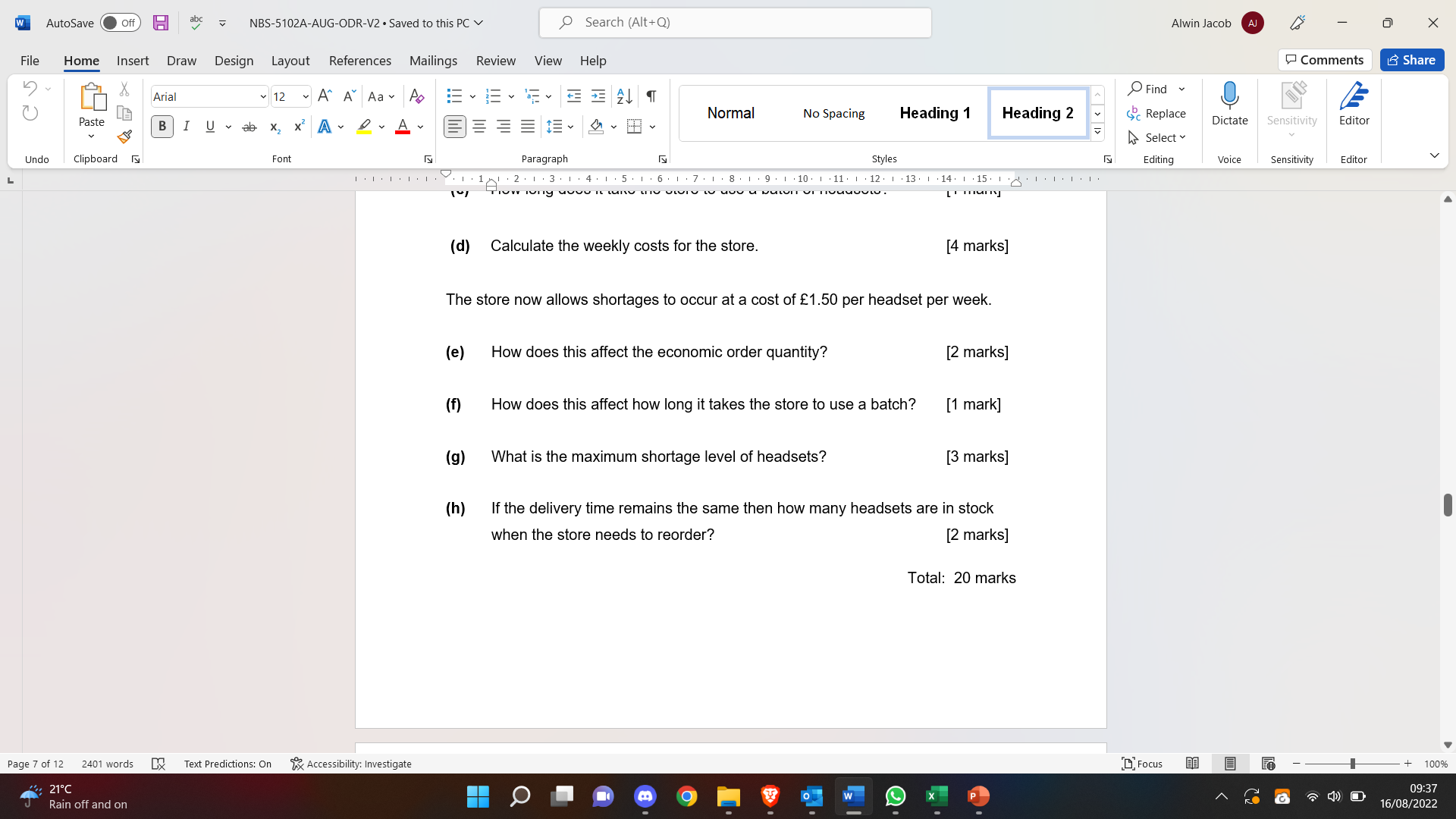The height and width of the screenshot is (819, 1456).
Task: Apply Italic formatting
Action: (186, 127)
